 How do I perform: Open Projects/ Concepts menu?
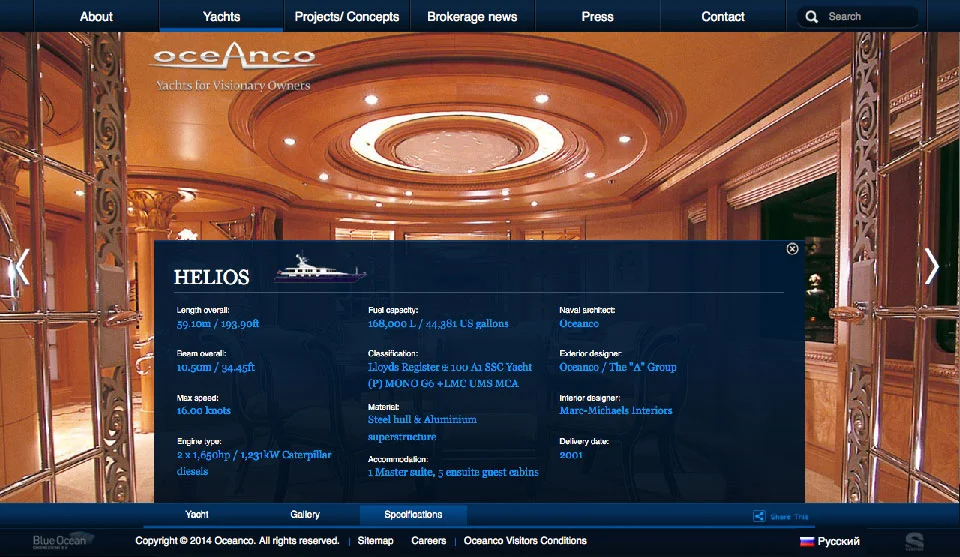[347, 17]
